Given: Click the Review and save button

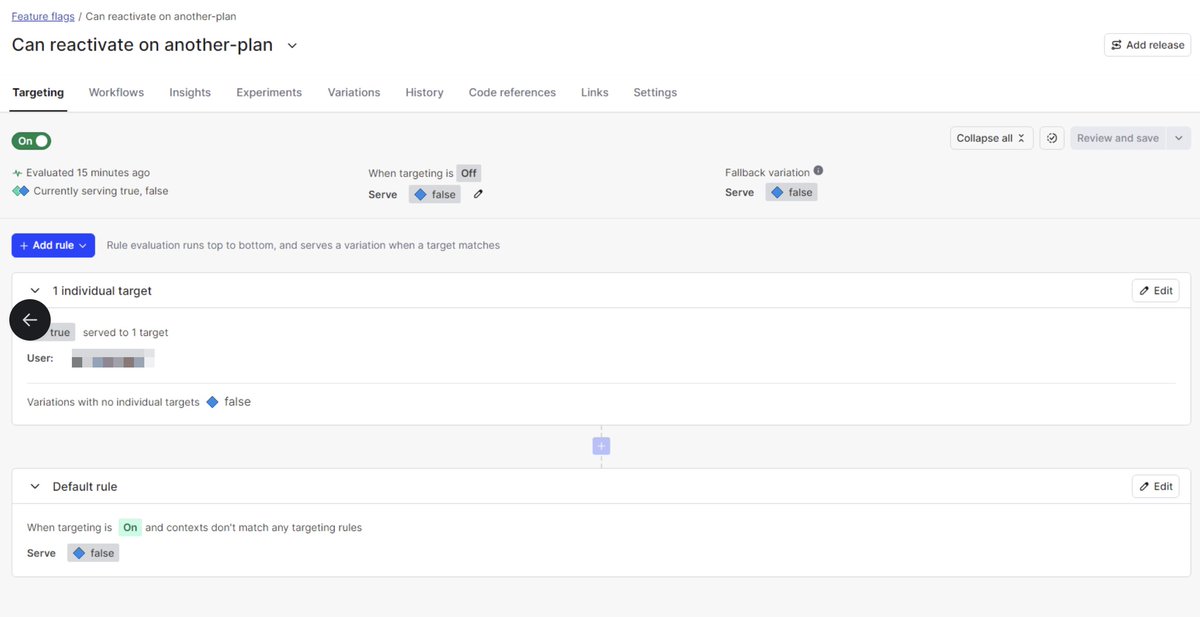Looking at the screenshot, I should pos(1118,138).
